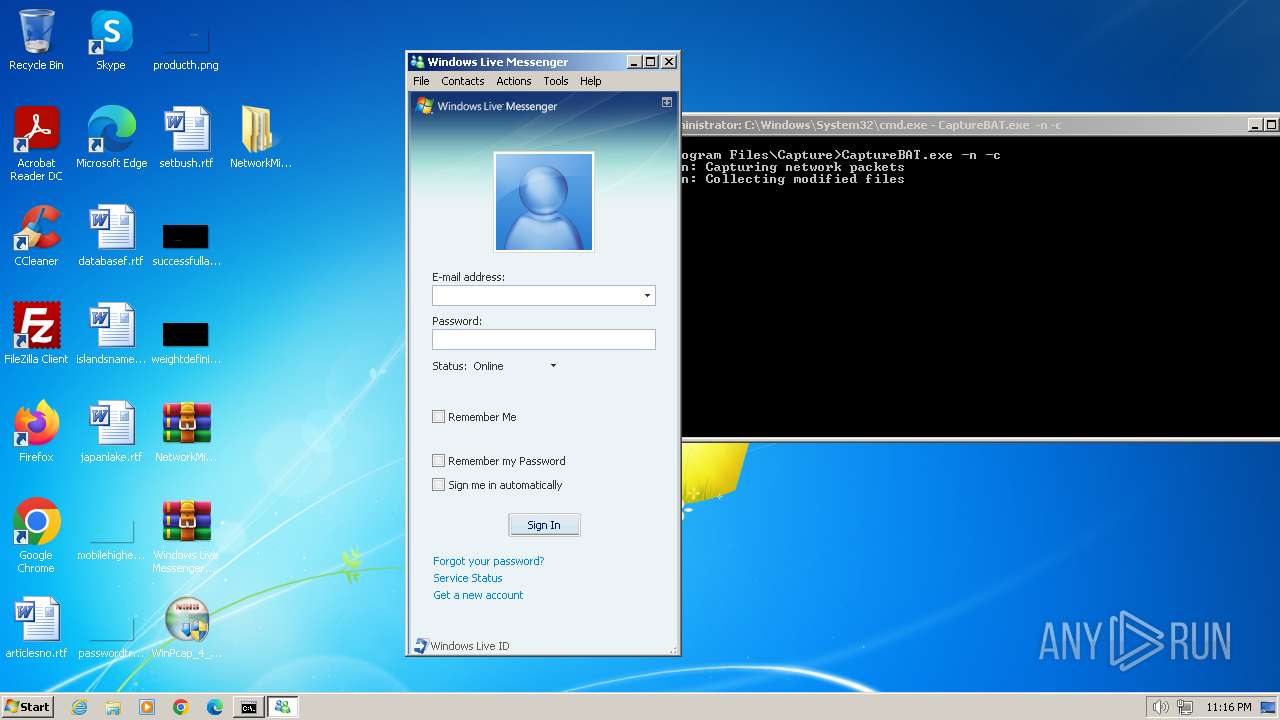Launch Google Chrome desktop shortcut

(36, 536)
